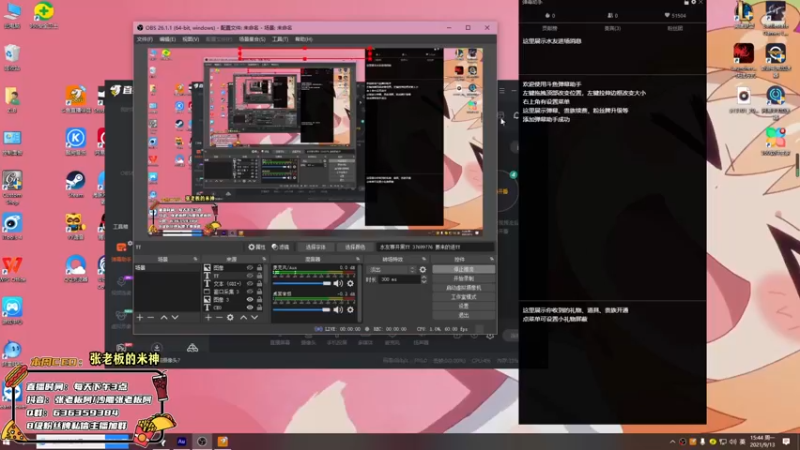Screen dimensions: 800x450
Task: Click 选择颜色 select color button
Action: tap(355, 247)
